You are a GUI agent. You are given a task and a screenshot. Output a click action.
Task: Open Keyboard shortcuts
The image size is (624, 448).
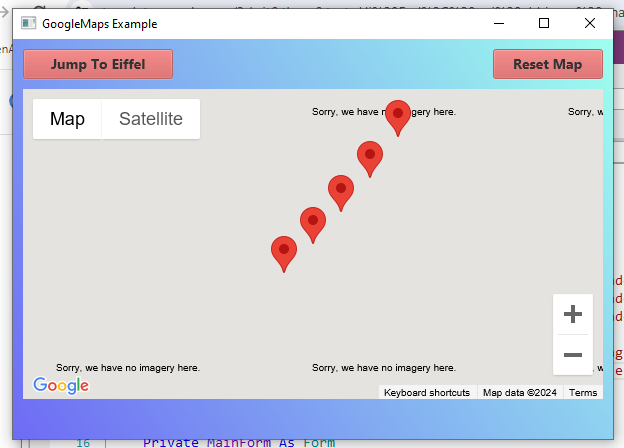click(427, 393)
